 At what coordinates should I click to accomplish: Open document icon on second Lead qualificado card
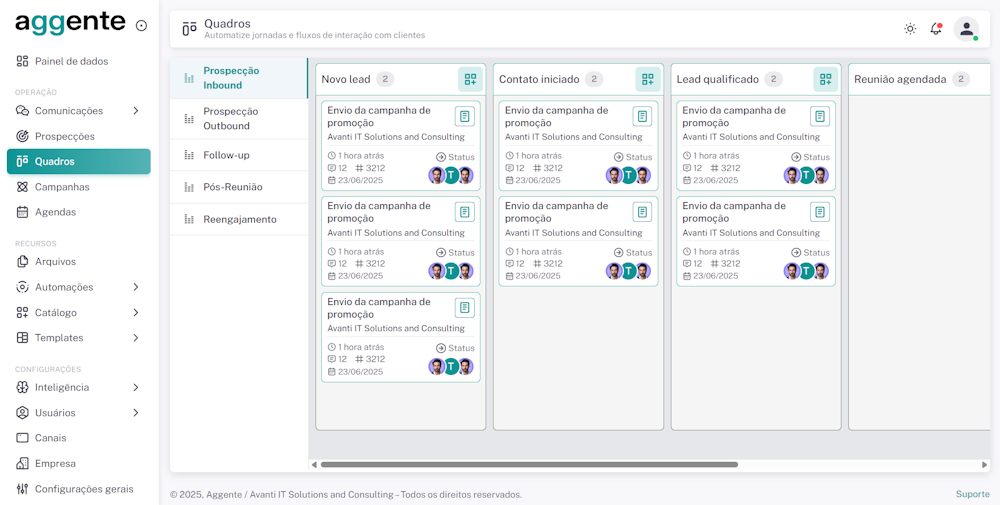pos(820,212)
